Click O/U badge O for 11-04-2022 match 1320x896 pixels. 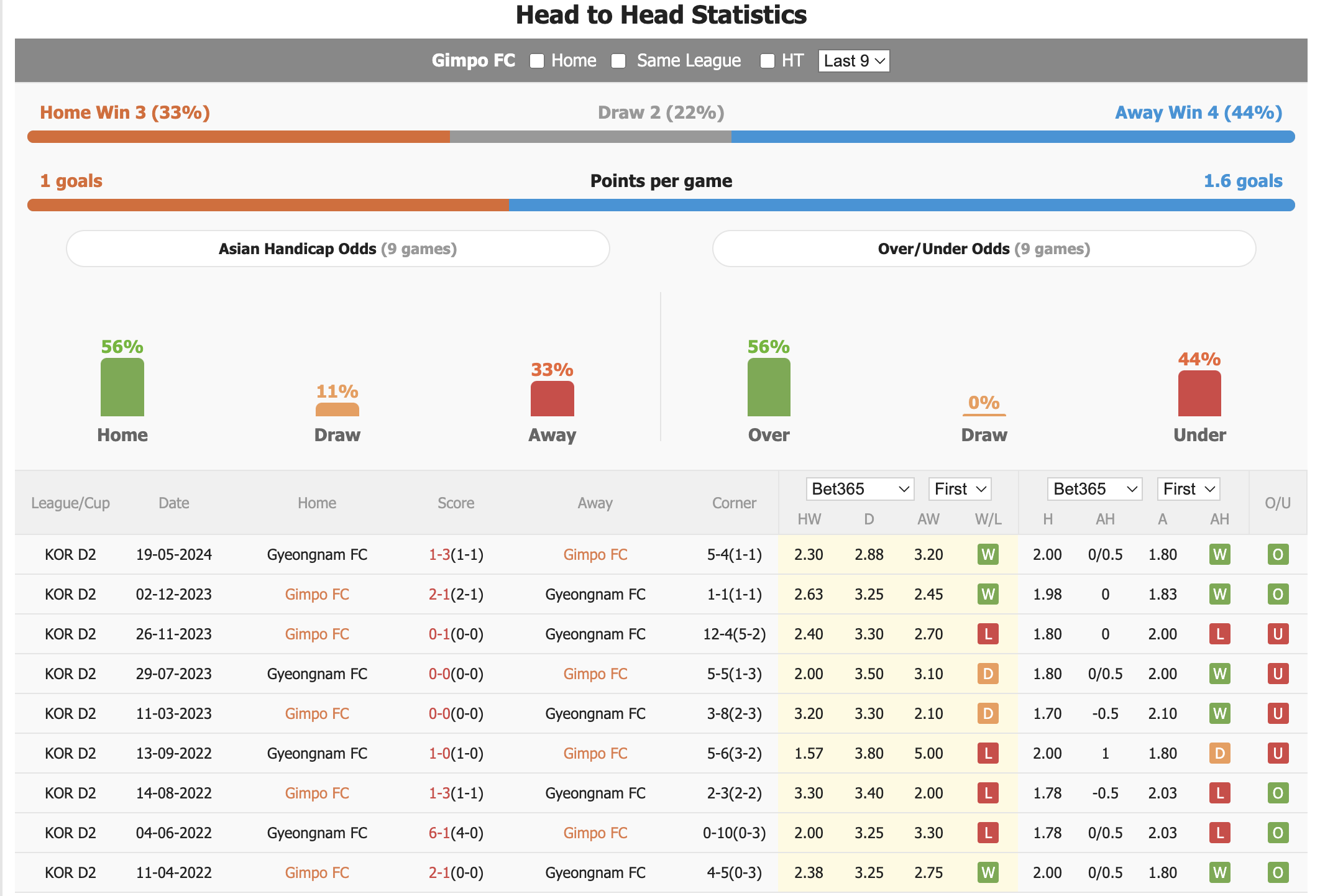1278,872
